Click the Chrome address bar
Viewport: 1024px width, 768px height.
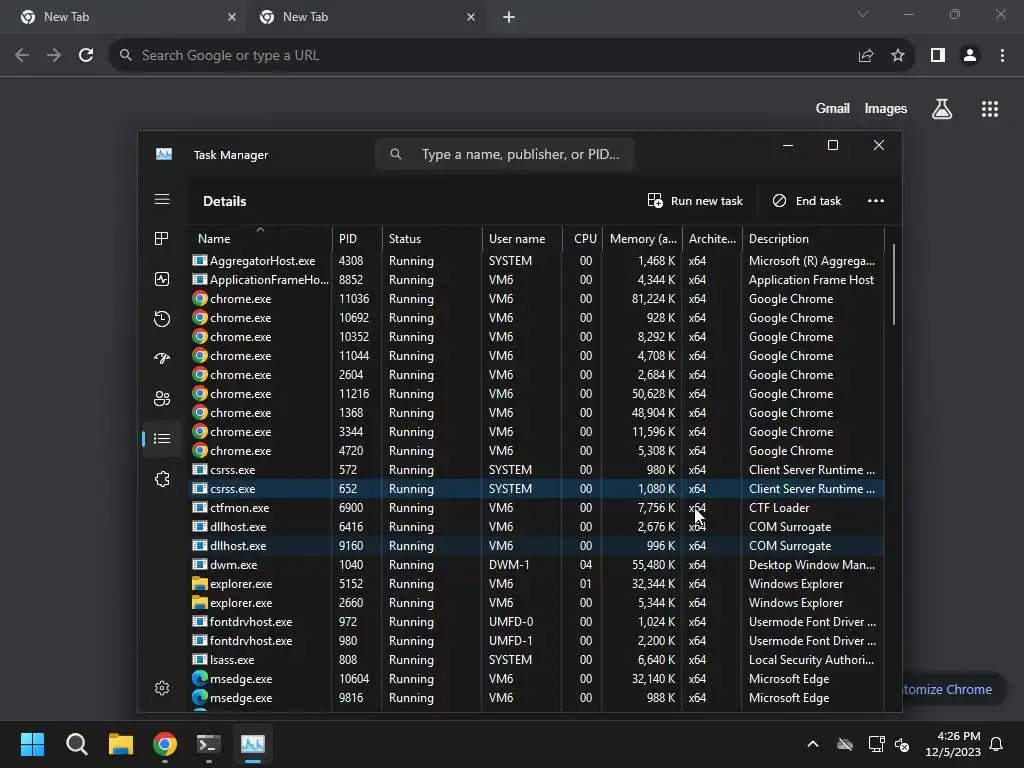pos(483,55)
